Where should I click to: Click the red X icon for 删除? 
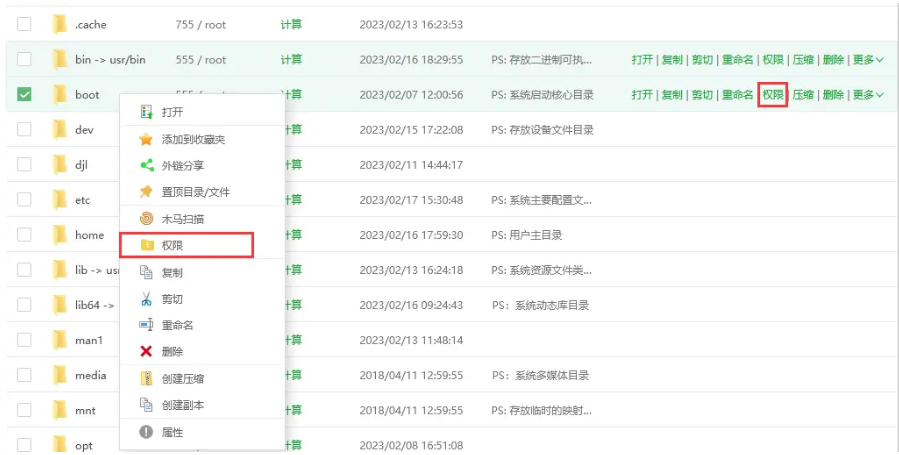146,351
